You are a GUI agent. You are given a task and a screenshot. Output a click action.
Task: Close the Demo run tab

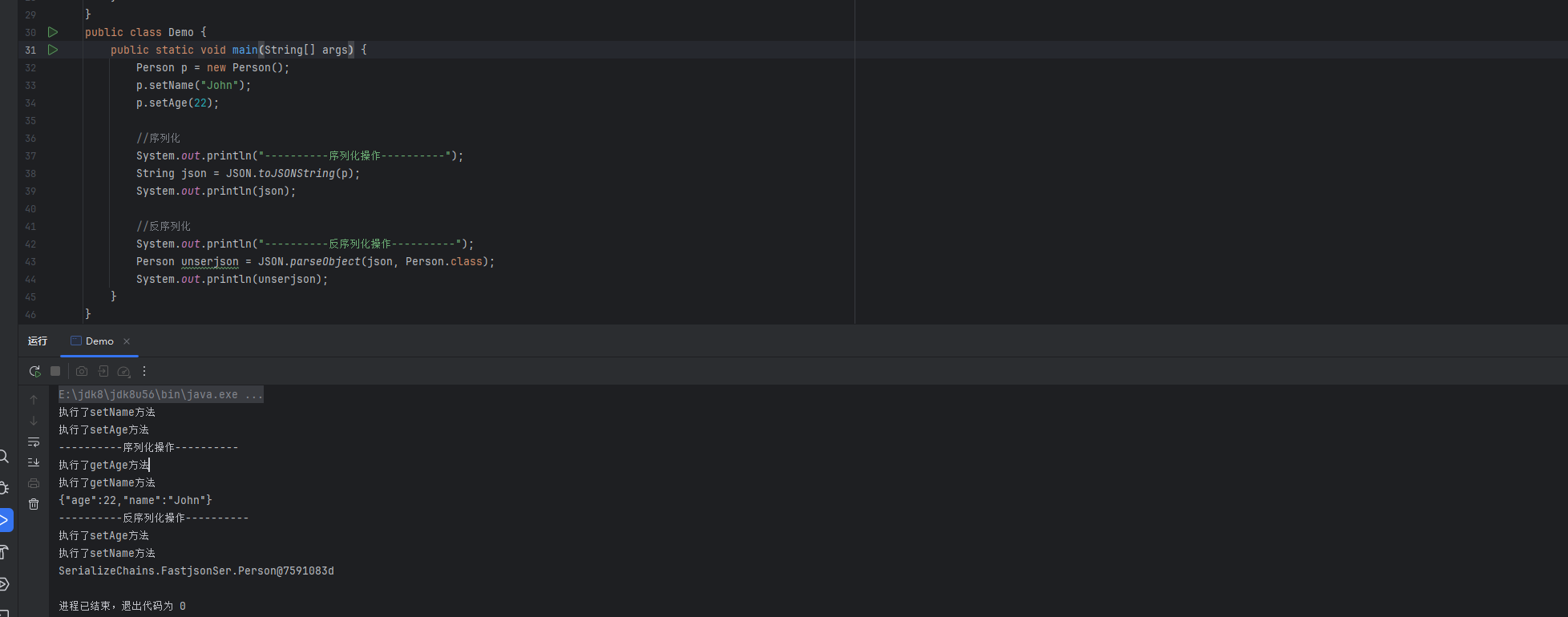127,341
